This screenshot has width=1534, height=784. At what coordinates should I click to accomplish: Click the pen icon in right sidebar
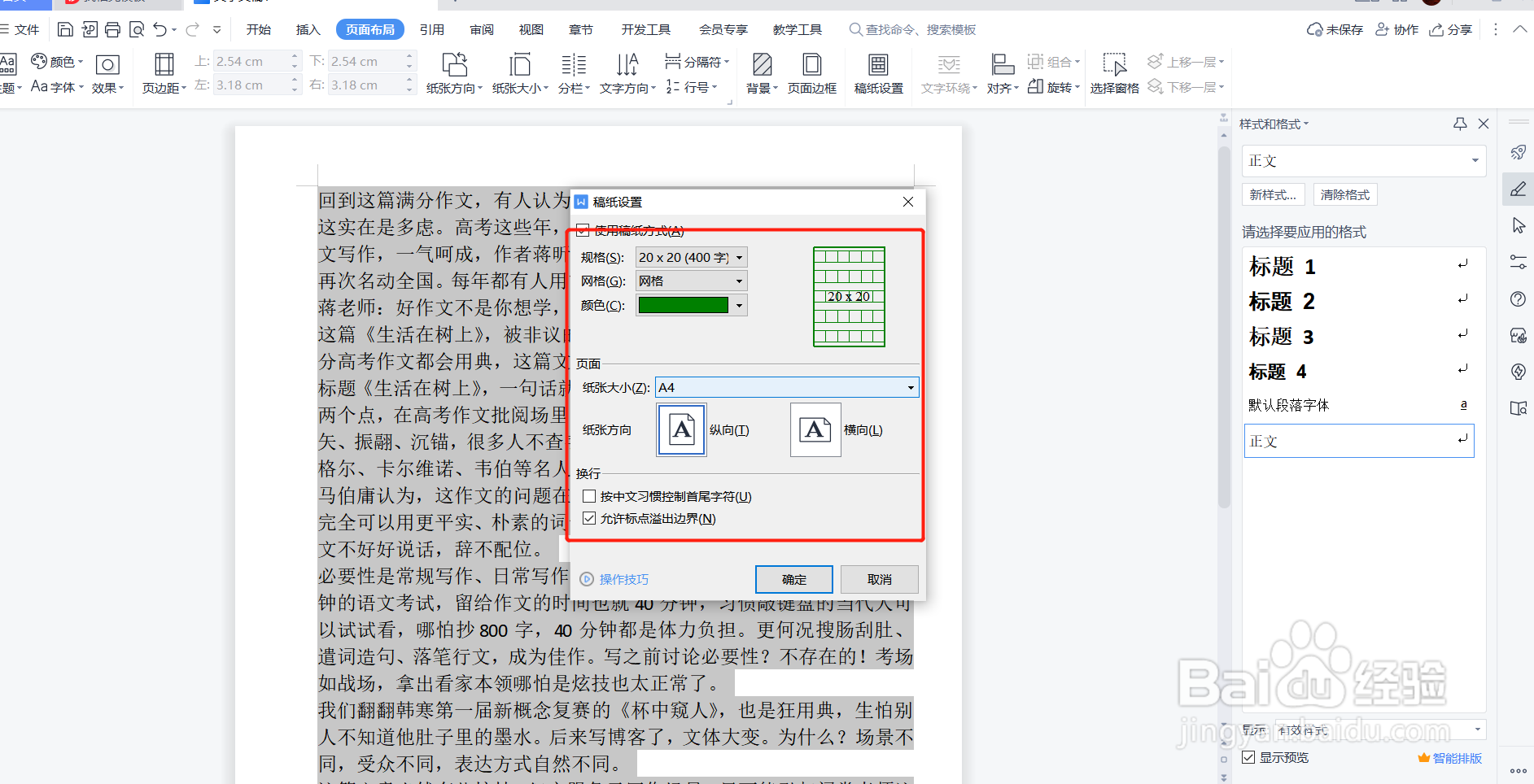click(x=1518, y=189)
